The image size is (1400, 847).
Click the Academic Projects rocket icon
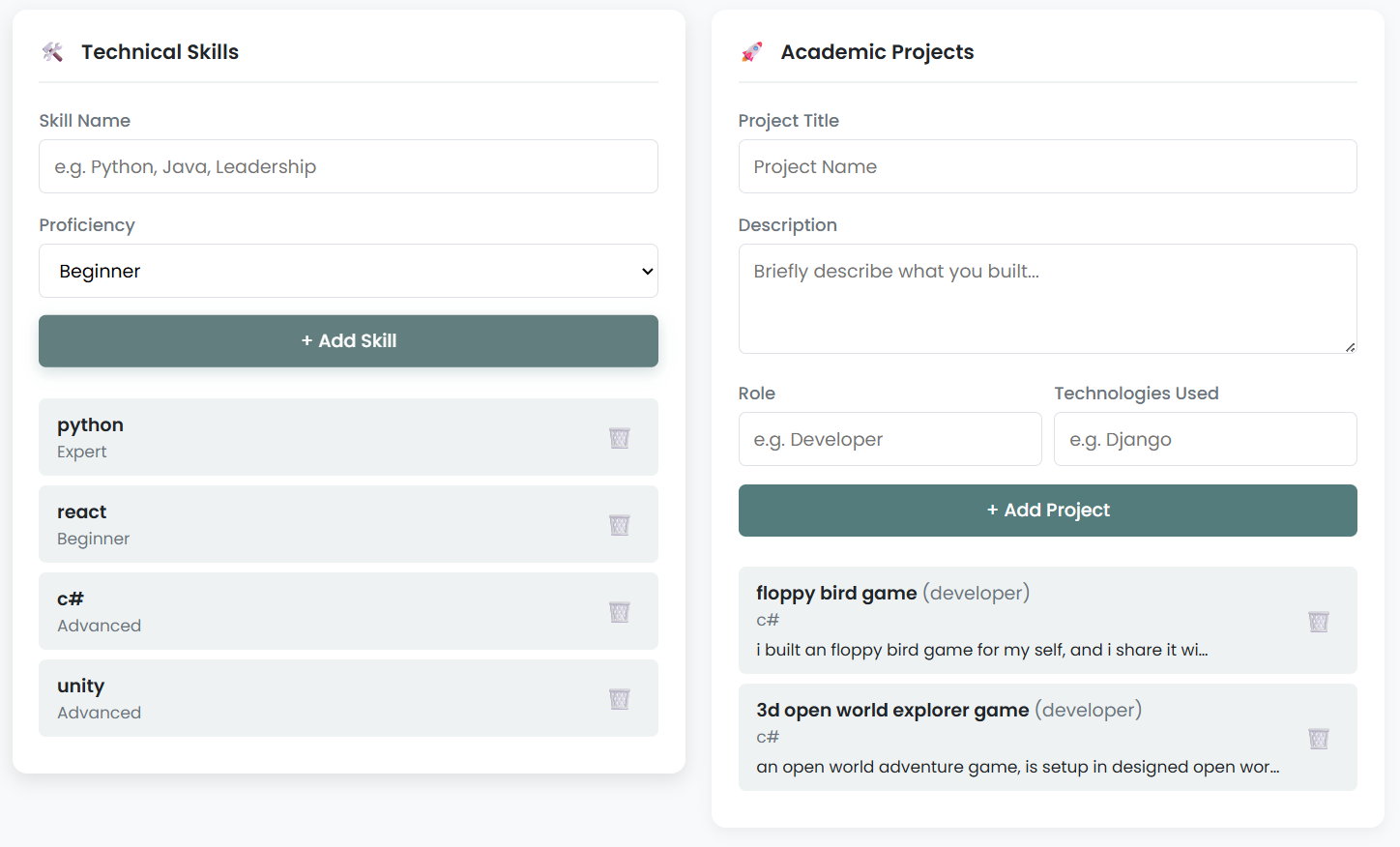coord(752,52)
